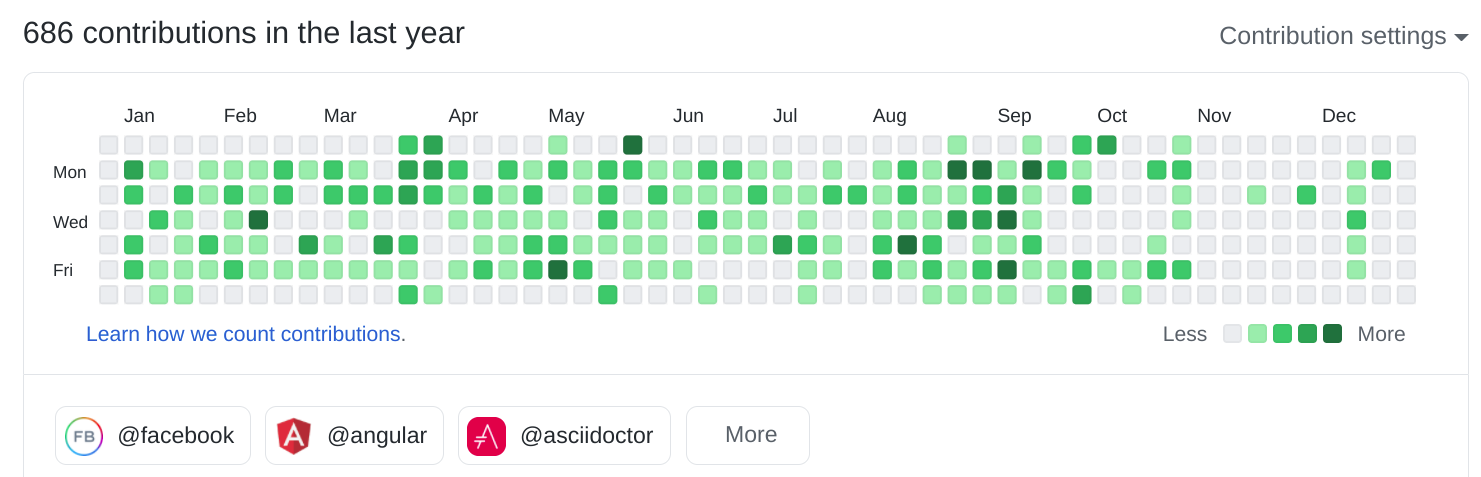Filter activity by the @angular name

point(377,436)
